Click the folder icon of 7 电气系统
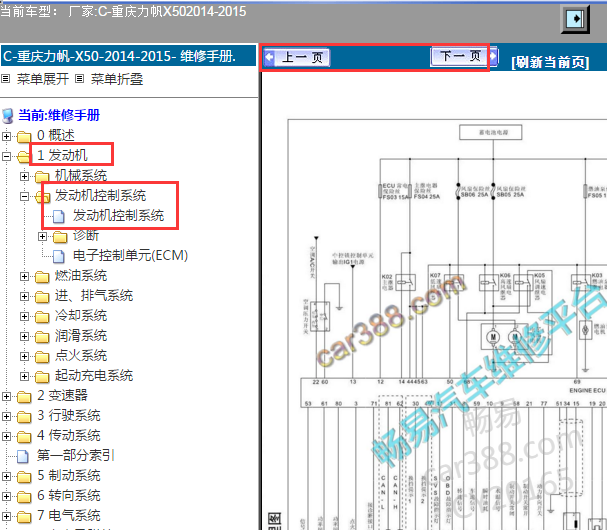Viewport: 607px width, 530px height. (x=24, y=517)
